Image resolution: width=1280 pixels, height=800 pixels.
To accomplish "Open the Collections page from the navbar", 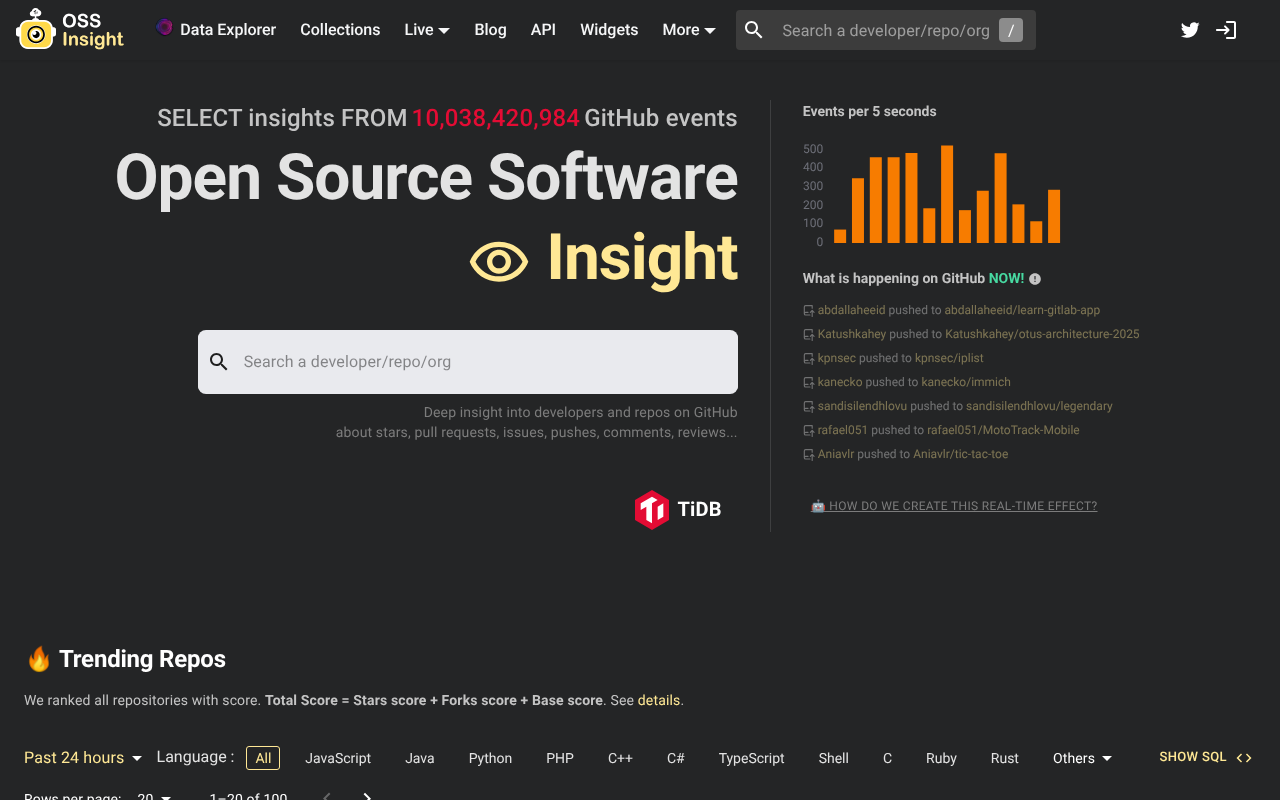I will point(340,30).
